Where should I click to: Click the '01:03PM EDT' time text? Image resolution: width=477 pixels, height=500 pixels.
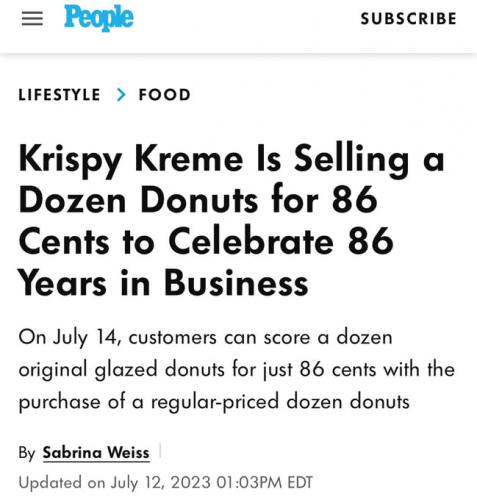point(265,482)
